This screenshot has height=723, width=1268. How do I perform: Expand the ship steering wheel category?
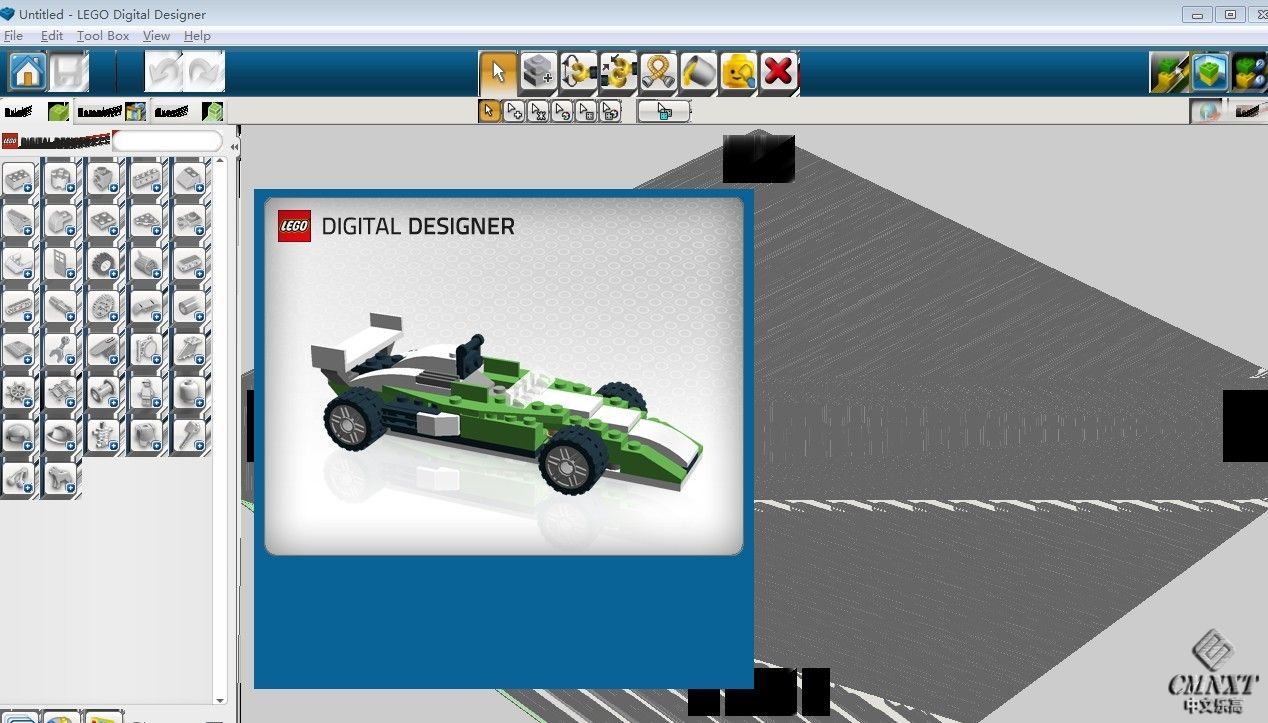point(19,392)
